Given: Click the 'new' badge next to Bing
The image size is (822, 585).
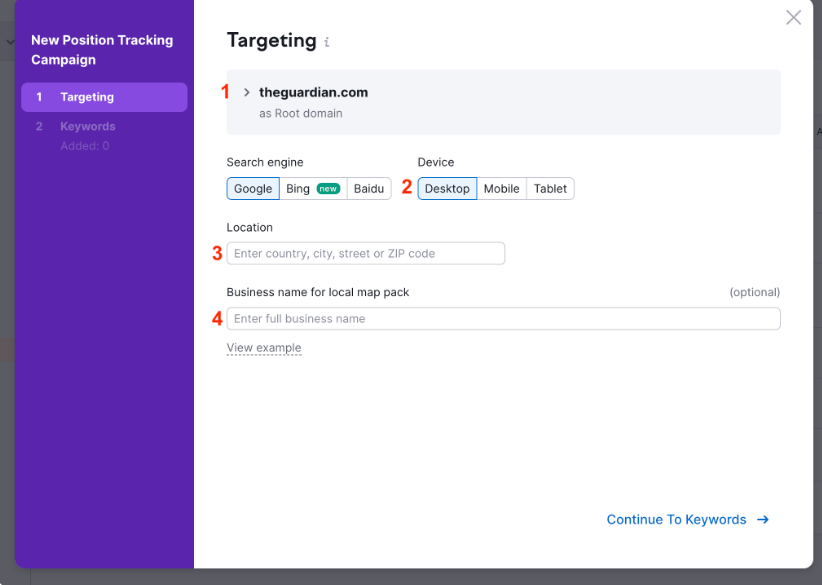Looking at the screenshot, I should [328, 189].
